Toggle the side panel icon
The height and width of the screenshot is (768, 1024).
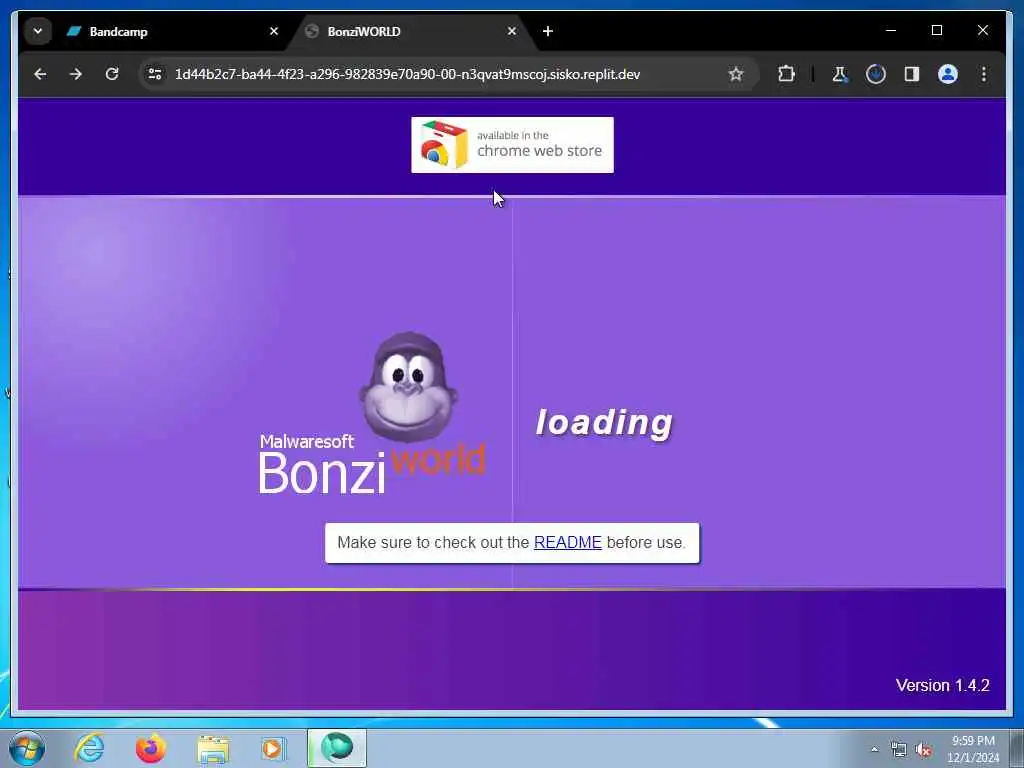(912, 74)
